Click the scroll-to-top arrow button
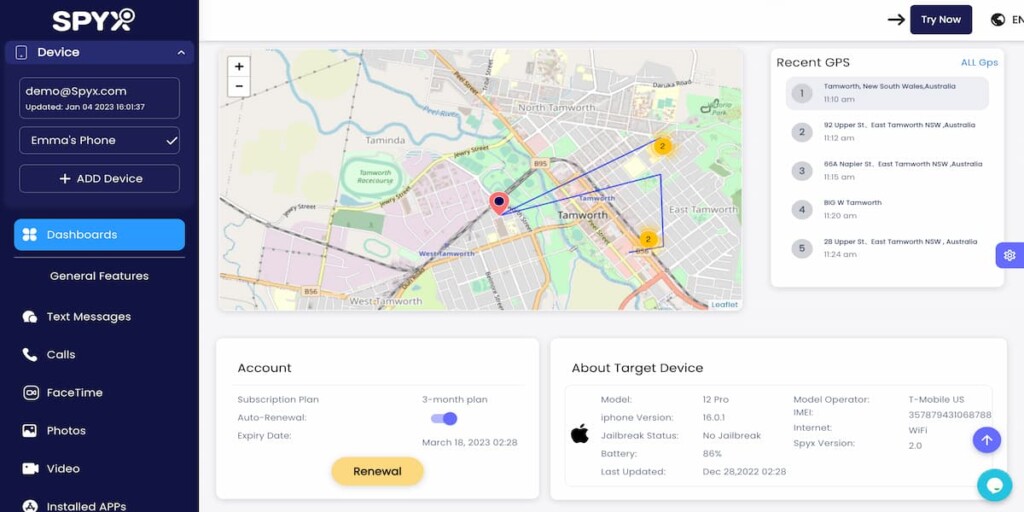 (x=987, y=440)
